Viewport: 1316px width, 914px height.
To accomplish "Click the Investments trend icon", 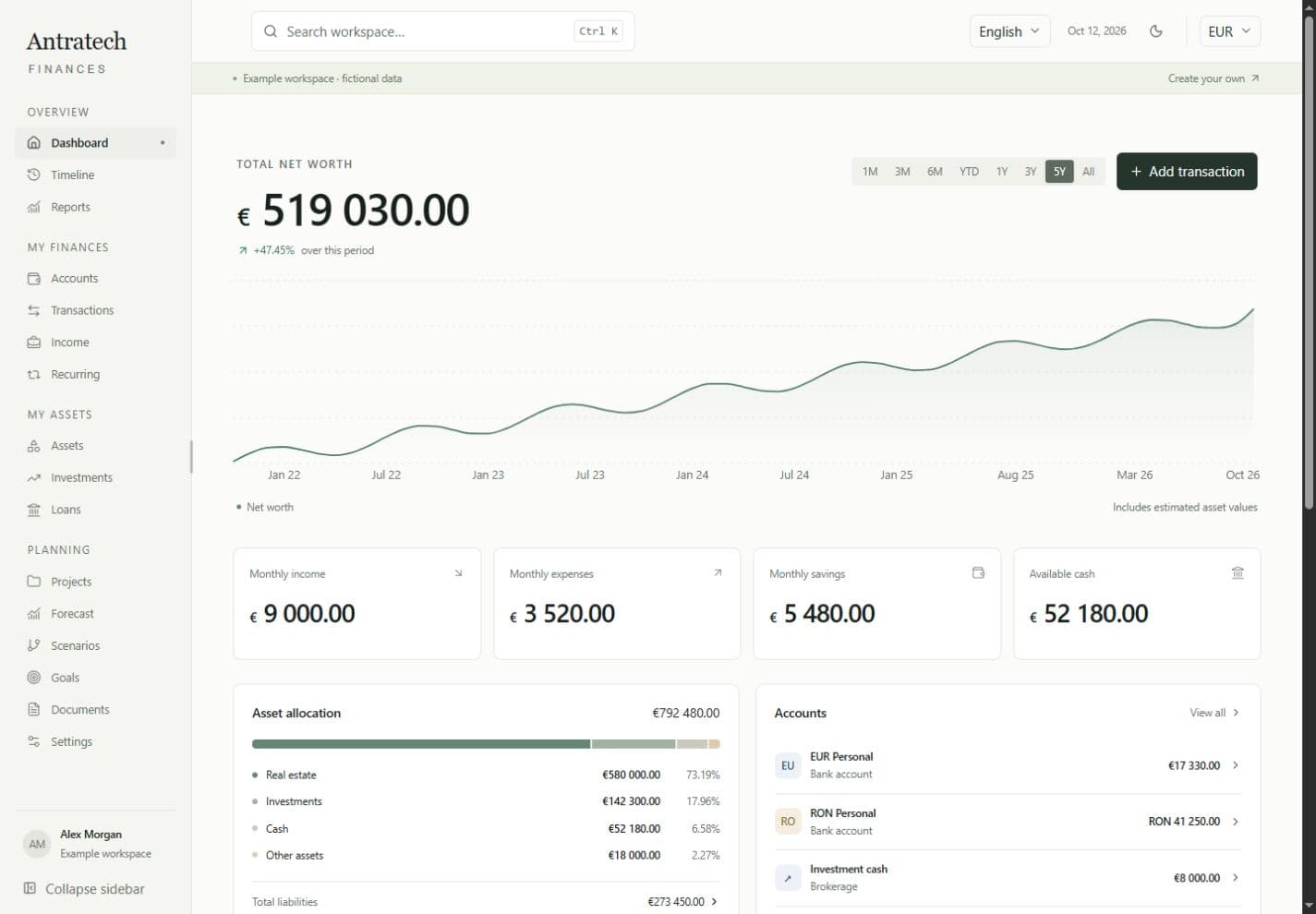I will (x=34, y=477).
